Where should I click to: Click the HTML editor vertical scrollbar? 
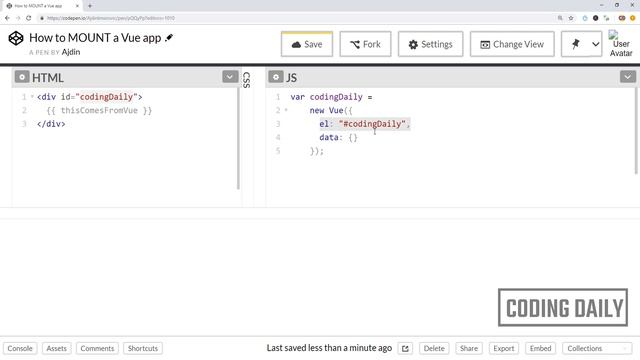coord(238,139)
